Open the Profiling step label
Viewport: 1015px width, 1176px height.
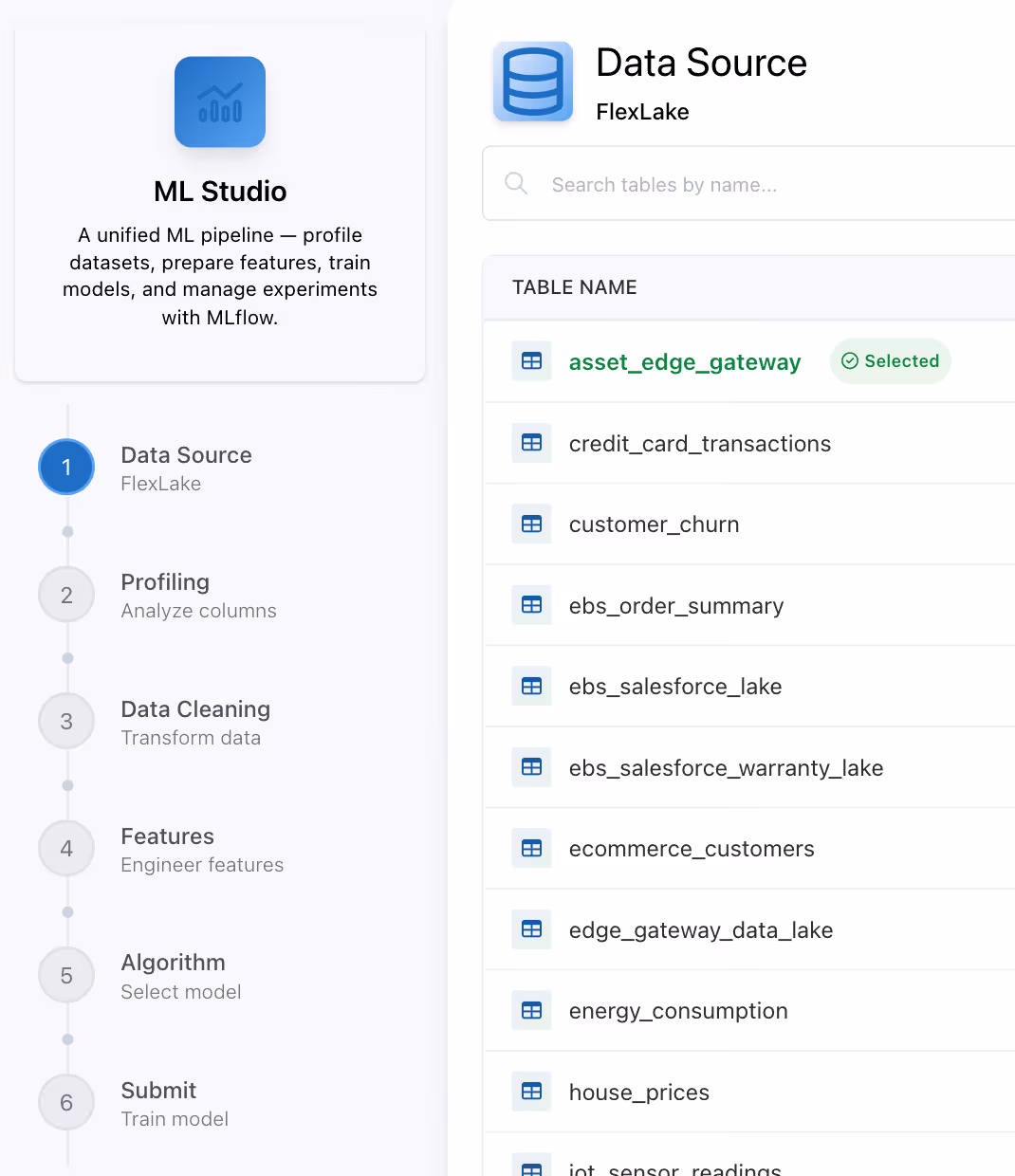click(165, 582)
